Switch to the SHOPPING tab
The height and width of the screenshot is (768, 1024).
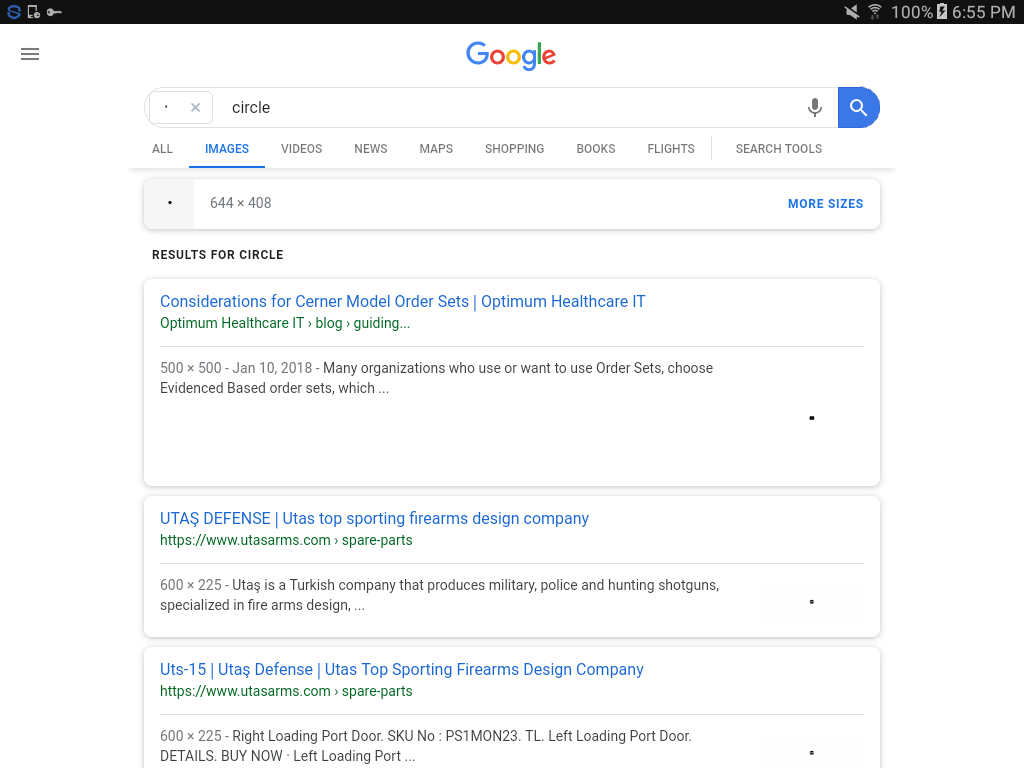515,149
